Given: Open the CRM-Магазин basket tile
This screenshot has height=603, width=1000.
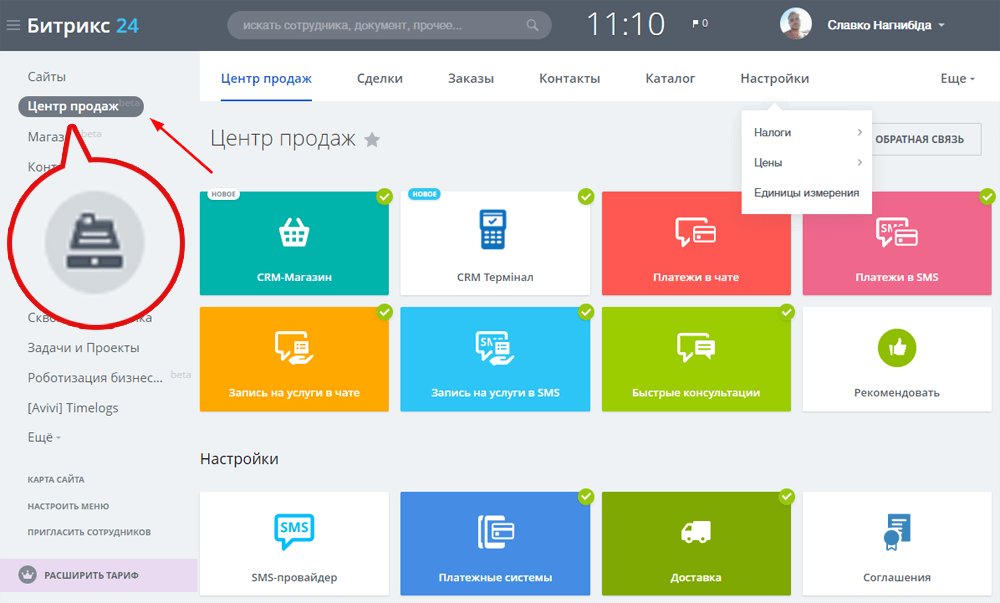Looking at the screenshot, I should [x=294, y=243].
